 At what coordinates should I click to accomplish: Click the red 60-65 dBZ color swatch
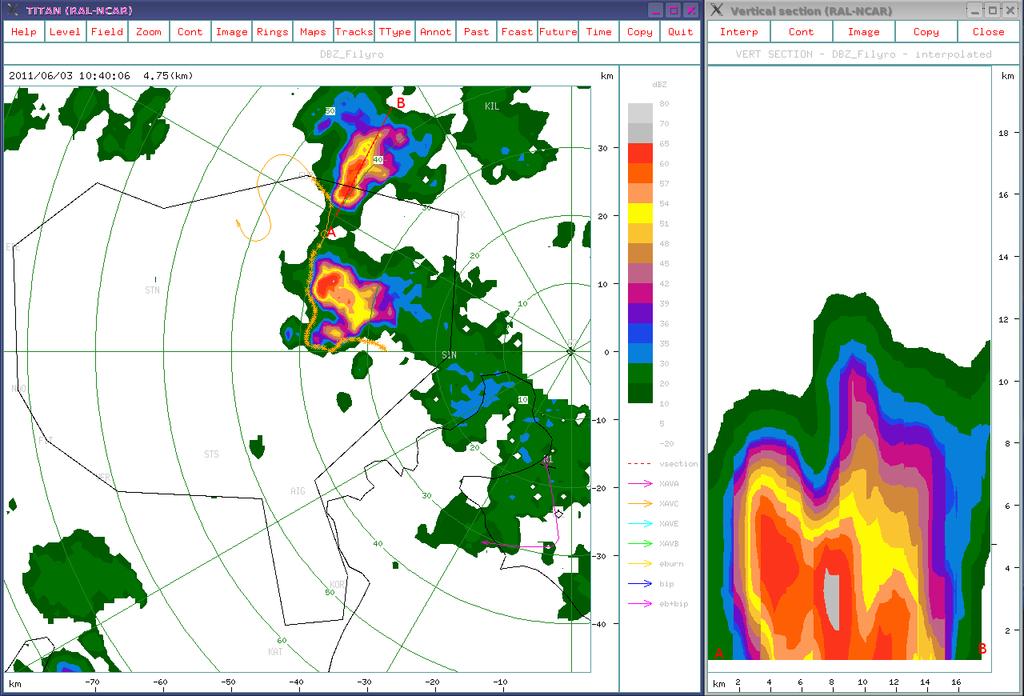point(640,153)
